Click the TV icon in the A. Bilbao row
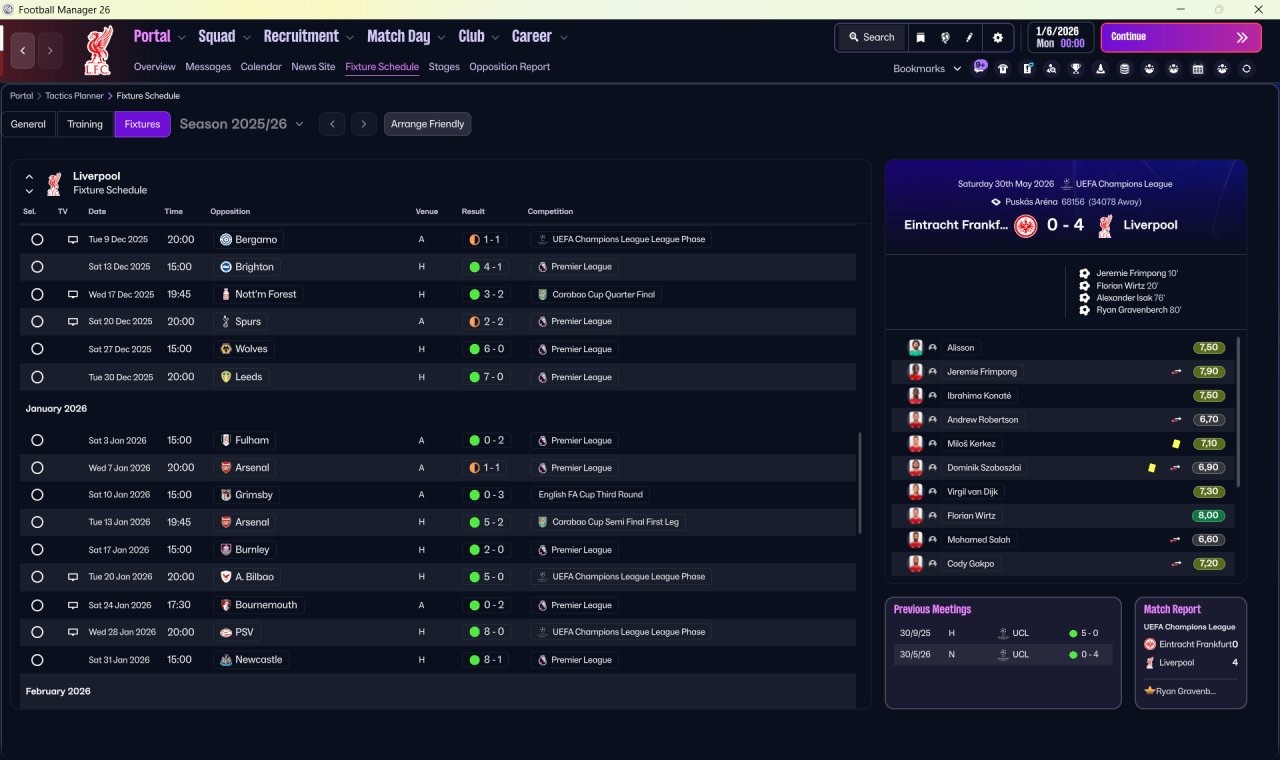 coord(72,577)
